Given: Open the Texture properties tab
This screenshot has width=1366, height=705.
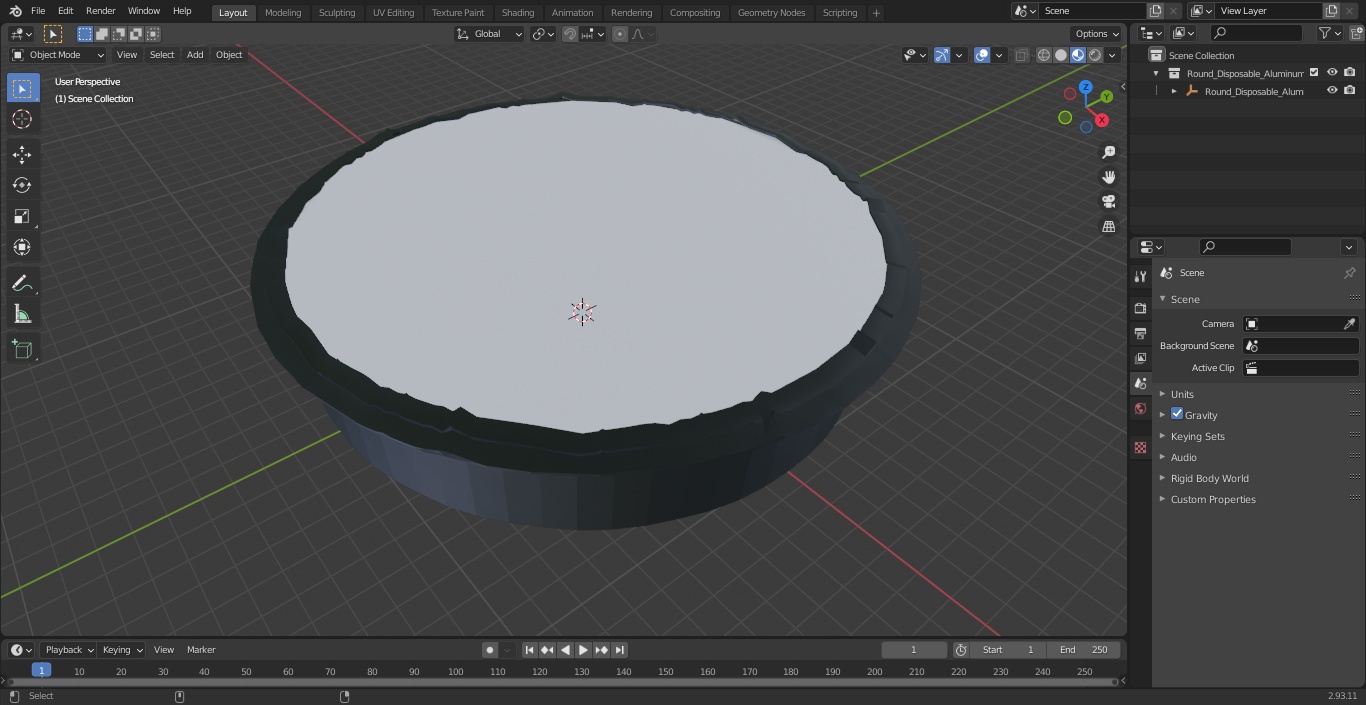Looking at the screenshot, I should [1140, 447].
